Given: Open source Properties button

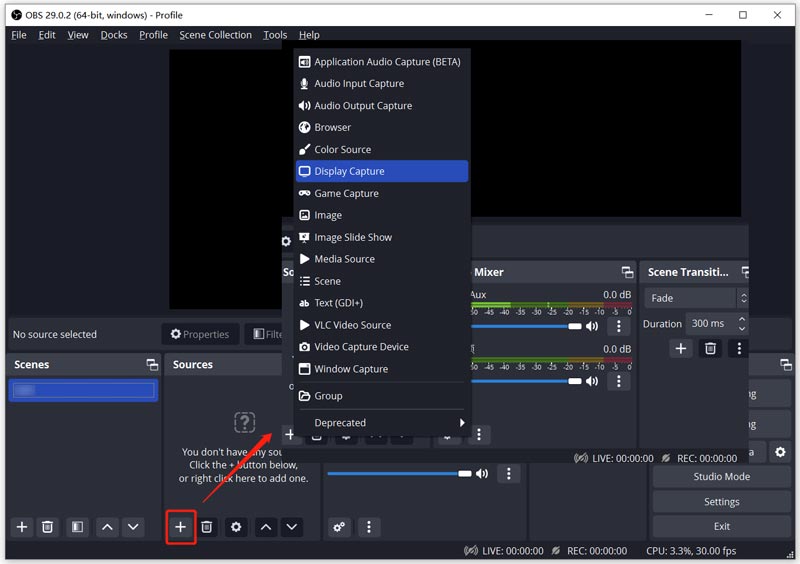Looking at the screenshot, I should coord(201,334).
